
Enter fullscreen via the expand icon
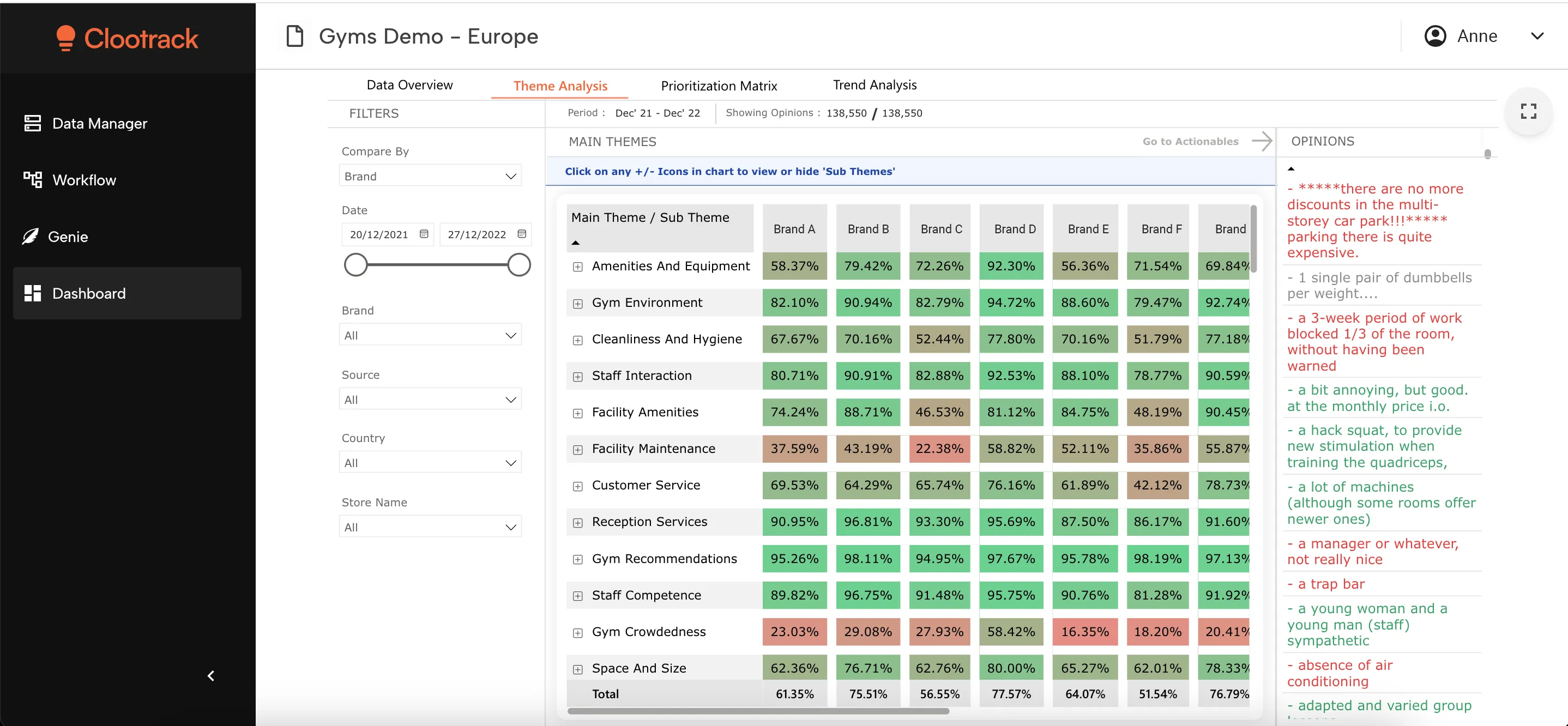(x=1528, y=111)
